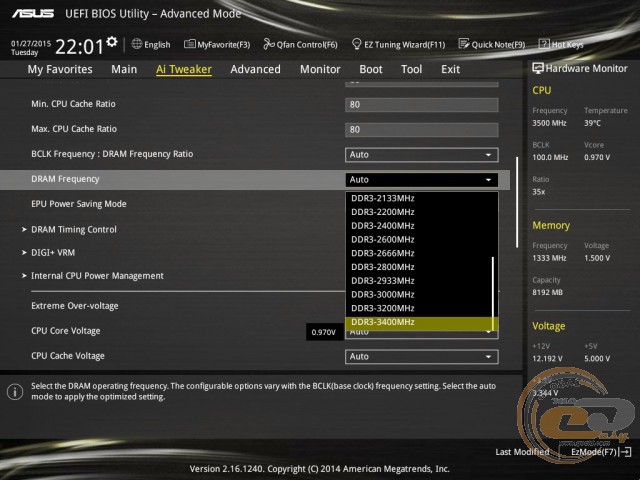
Task: Click Max. CPU Cache Ratio field
Action: pos(422,129)
